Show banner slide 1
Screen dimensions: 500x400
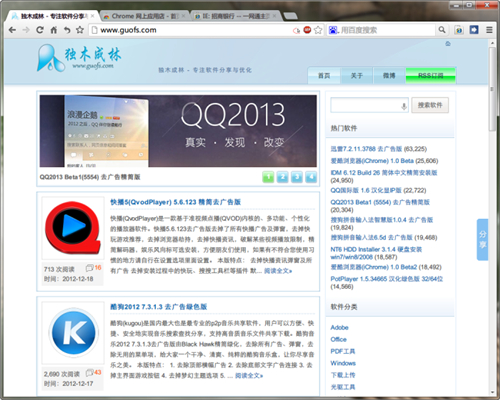tap(268, 177)
